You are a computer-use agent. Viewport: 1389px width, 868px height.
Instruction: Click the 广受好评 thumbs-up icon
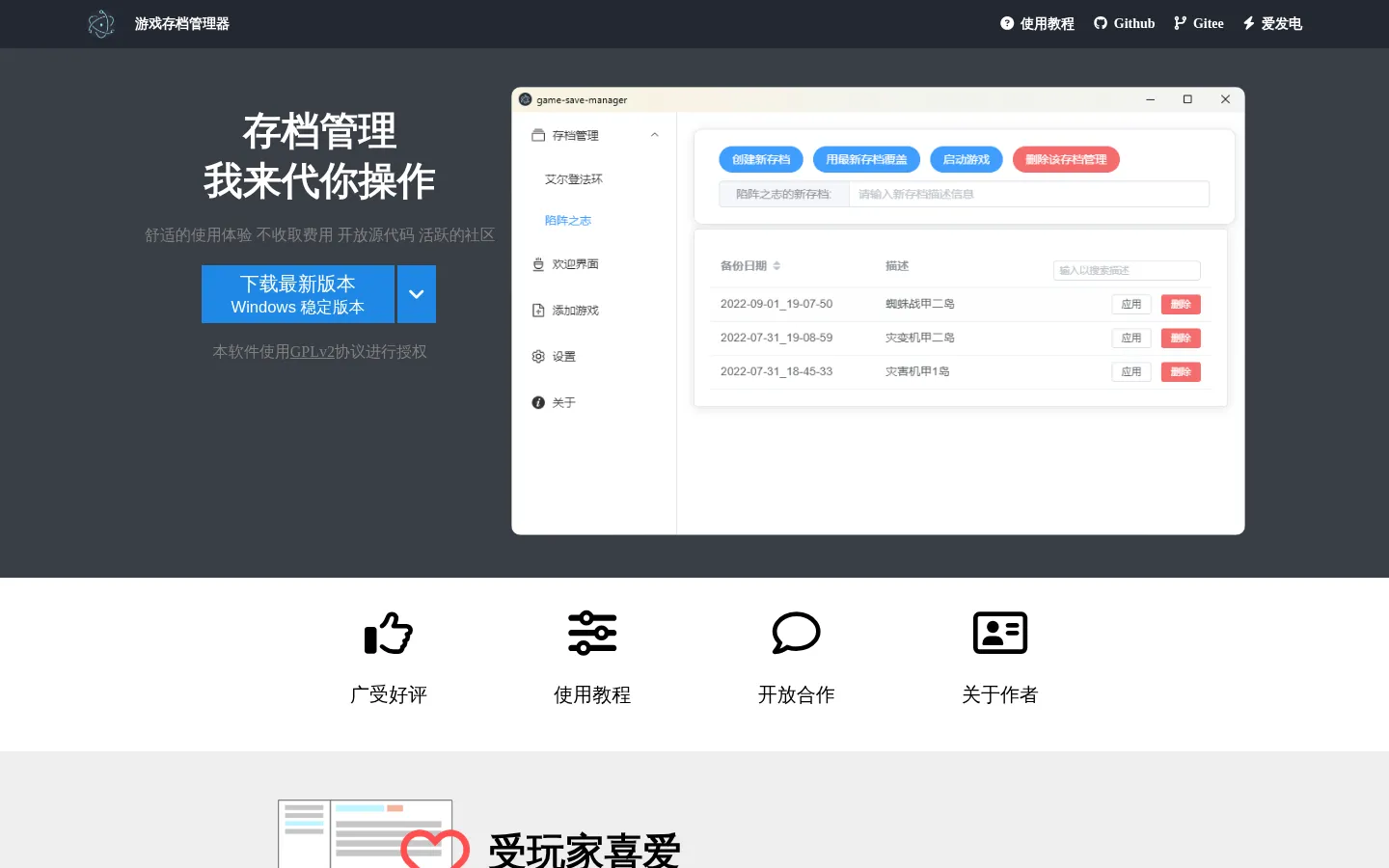coord(388,634)
